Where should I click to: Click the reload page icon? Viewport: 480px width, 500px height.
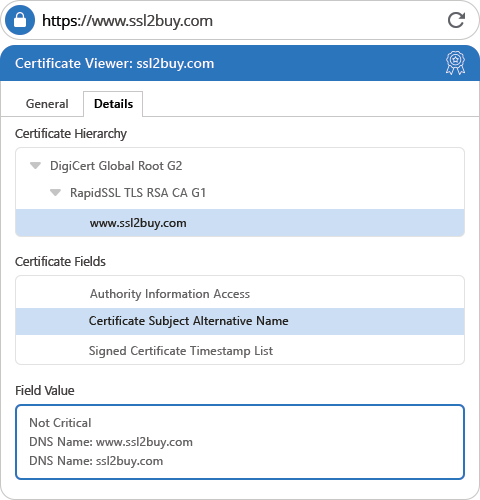pyautogui.click(x=456, y=20)
